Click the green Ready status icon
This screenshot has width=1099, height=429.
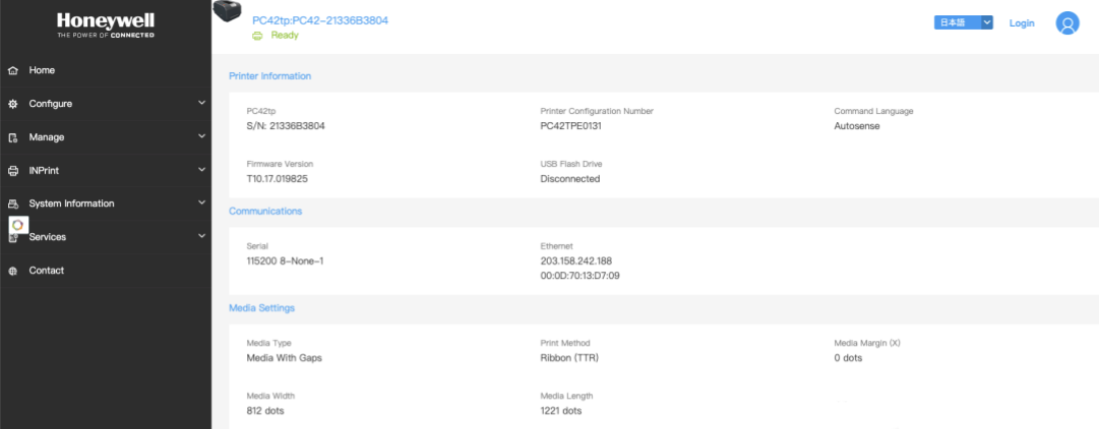257,36
